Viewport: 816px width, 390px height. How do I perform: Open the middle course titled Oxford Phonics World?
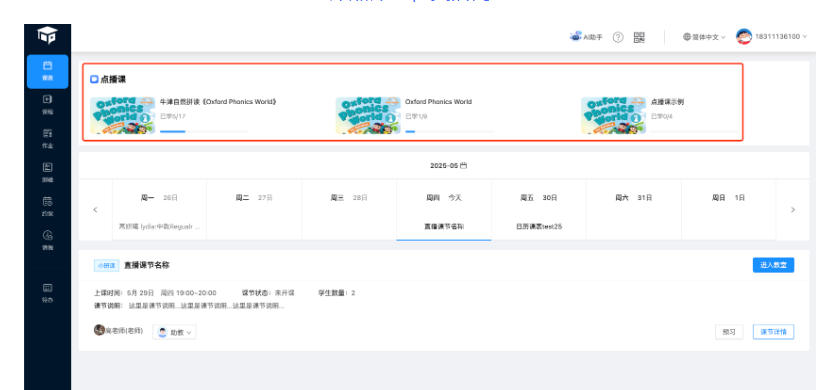point(438,102)
